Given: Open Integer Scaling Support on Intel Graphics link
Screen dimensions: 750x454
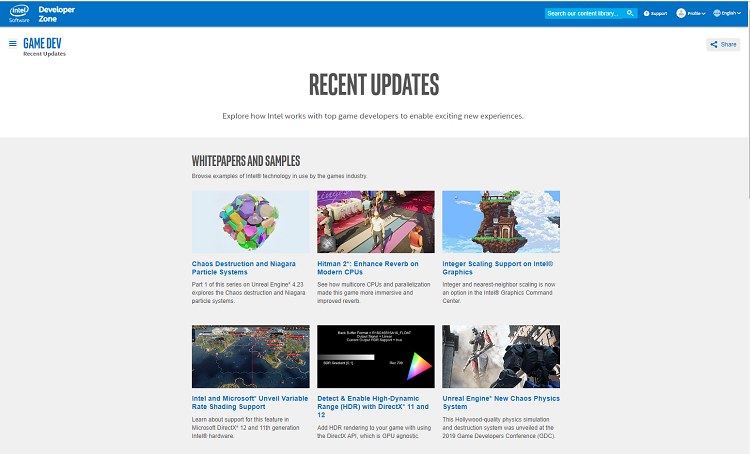Looking at the screenshot, I should (497, 268).
